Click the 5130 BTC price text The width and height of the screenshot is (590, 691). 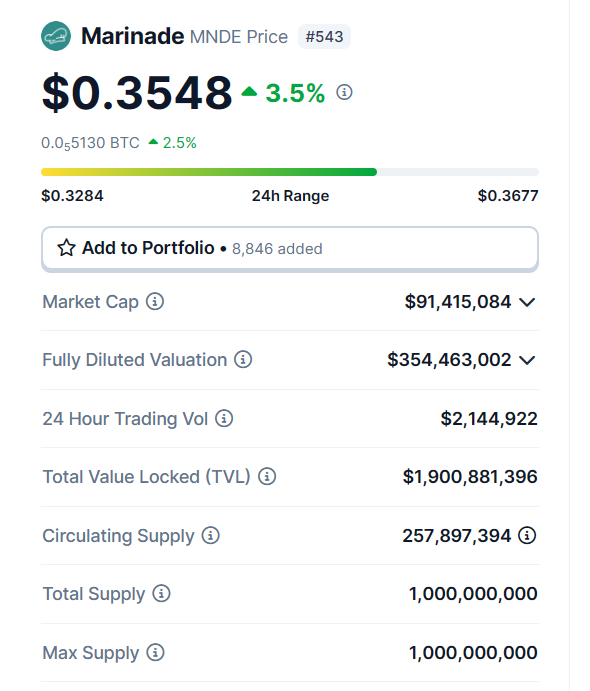(x=90, y=143)
